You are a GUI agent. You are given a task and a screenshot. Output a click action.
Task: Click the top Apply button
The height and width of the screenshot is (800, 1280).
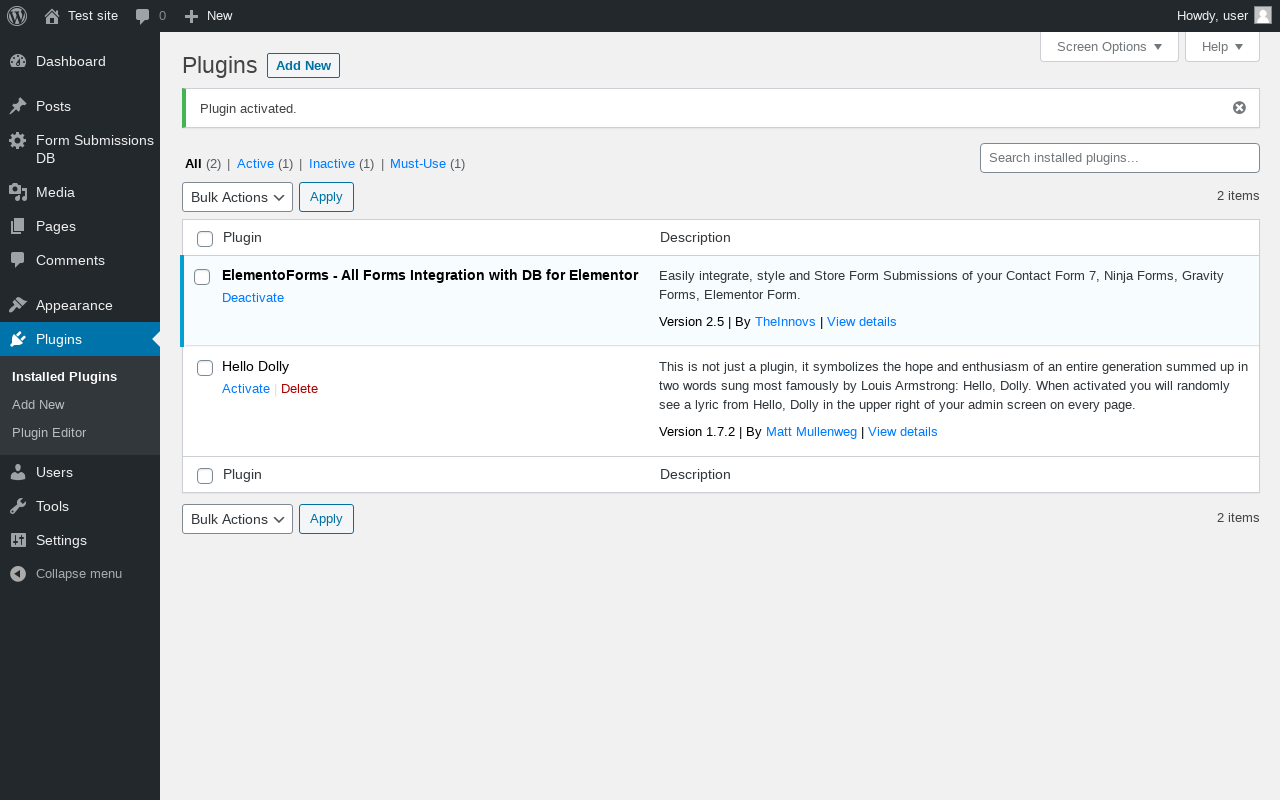326,197
